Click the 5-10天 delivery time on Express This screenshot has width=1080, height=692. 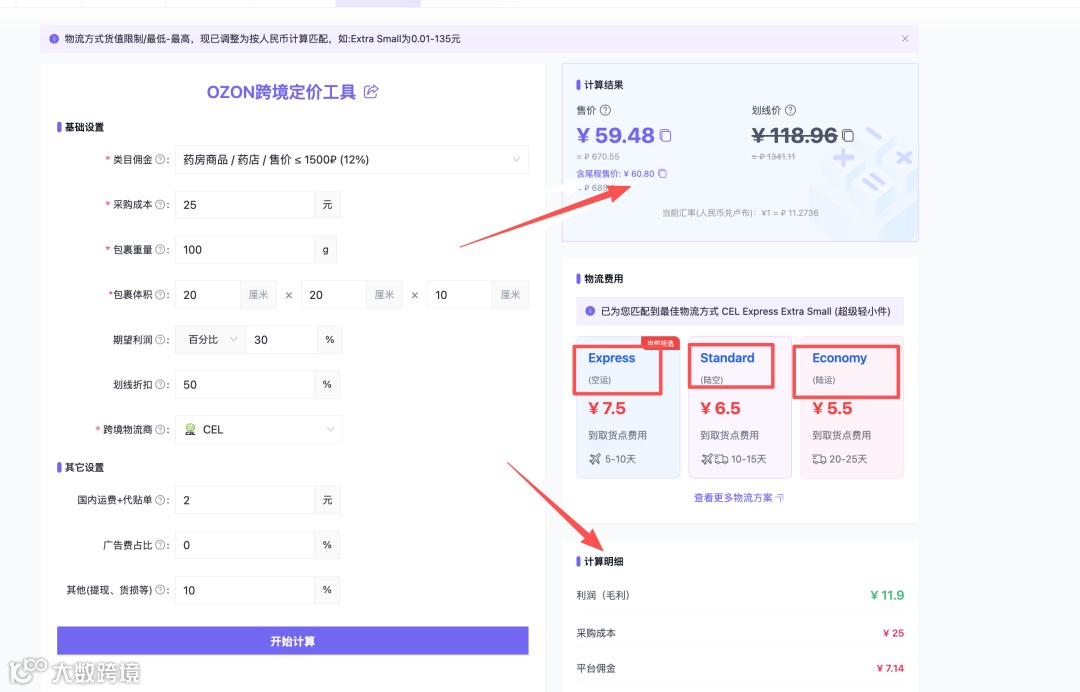620,459
